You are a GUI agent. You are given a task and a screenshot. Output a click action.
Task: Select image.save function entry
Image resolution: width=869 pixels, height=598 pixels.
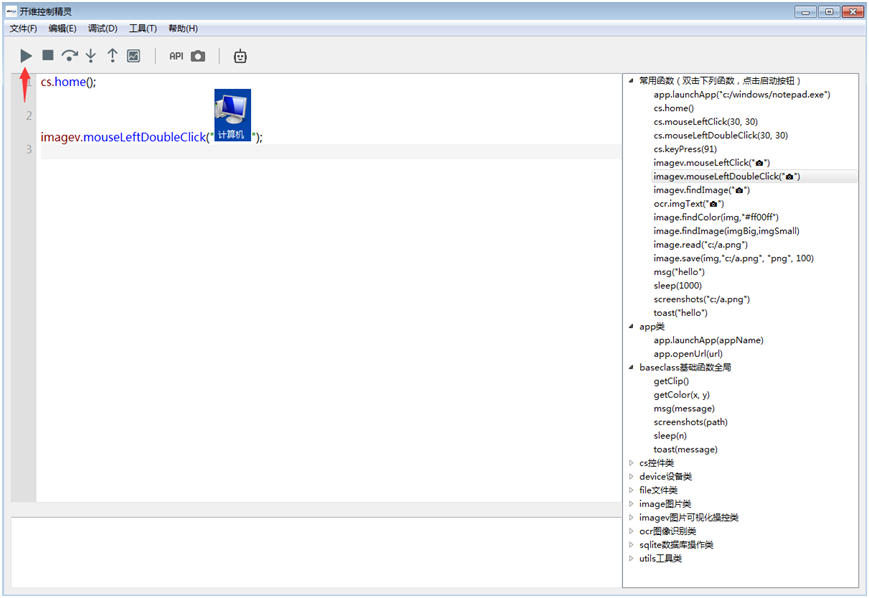coord(734,258)
